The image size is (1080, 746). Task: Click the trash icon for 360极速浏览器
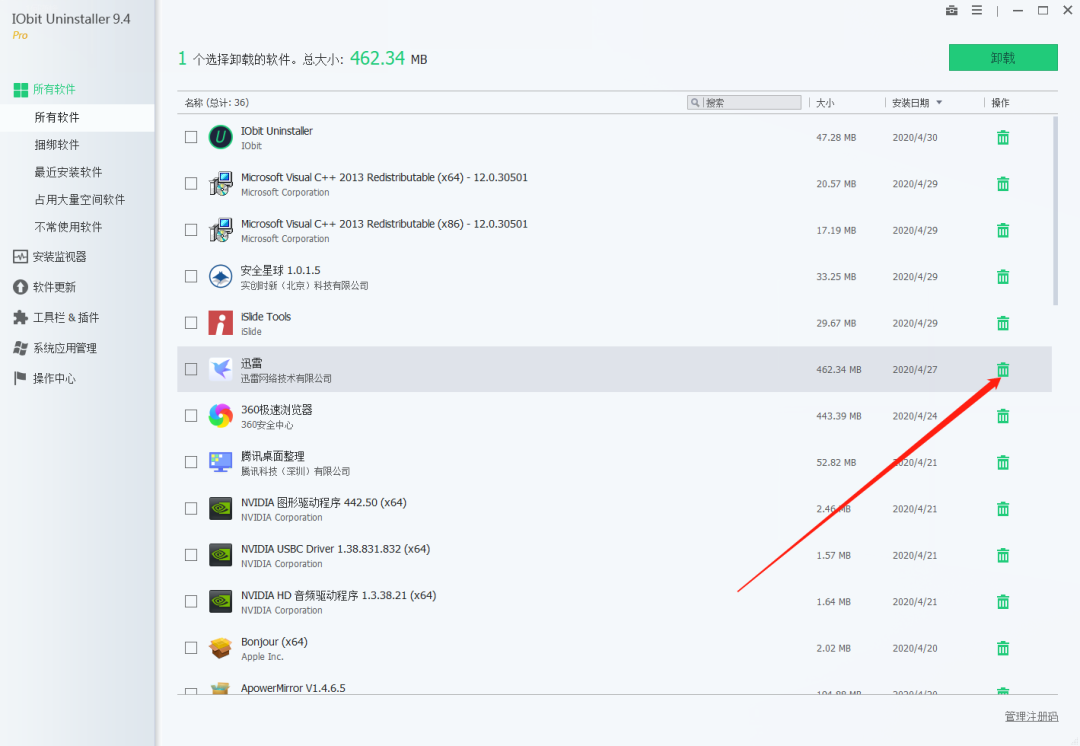tap(1003, 416)
